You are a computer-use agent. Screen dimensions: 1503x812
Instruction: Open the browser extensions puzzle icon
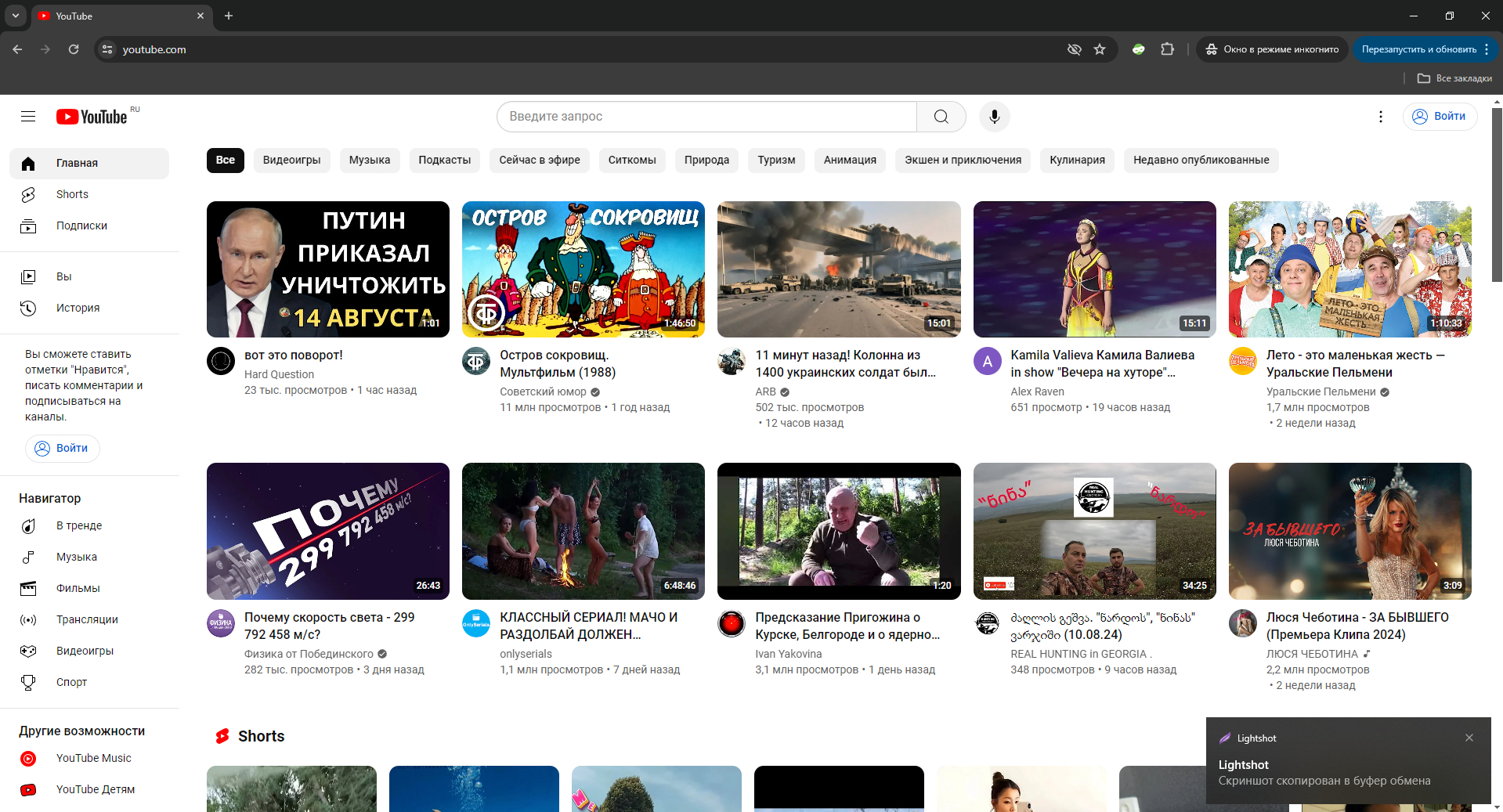pyautogui.click(x=1167, y=49)
